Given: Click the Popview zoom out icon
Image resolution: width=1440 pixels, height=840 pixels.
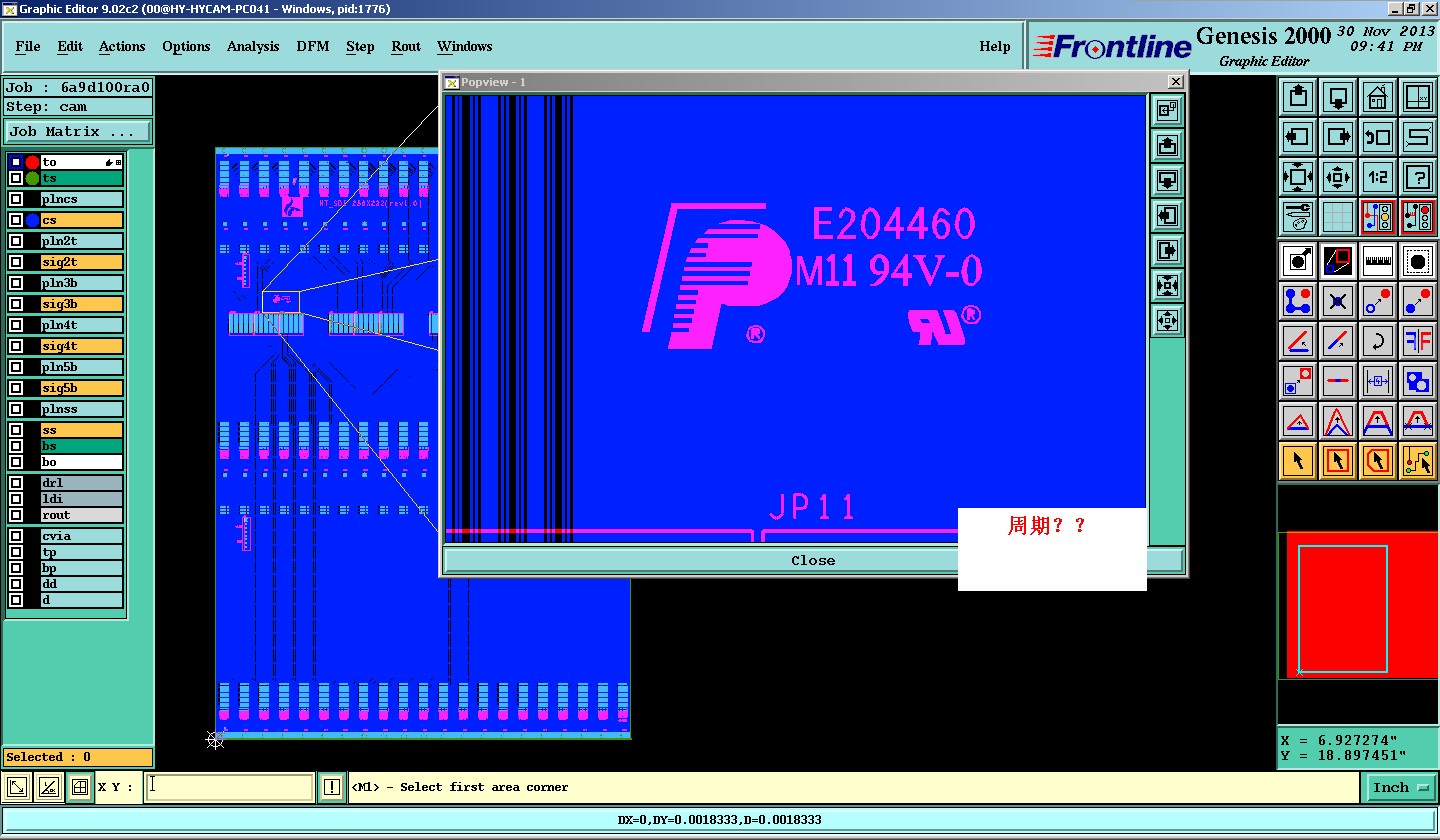Looking at the screenshot, I should [x=1167, y=321].
